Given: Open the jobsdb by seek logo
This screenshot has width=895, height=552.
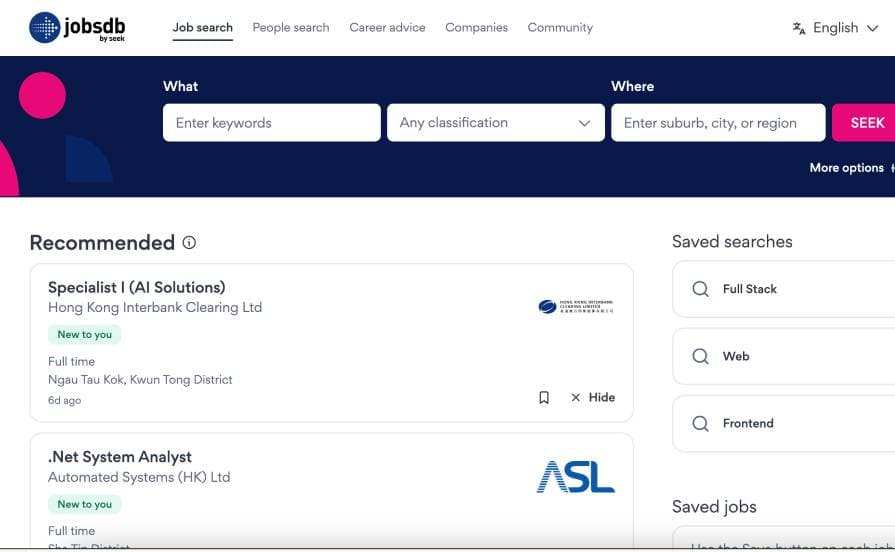Looking at the screenshot, I should pos(77,27).
